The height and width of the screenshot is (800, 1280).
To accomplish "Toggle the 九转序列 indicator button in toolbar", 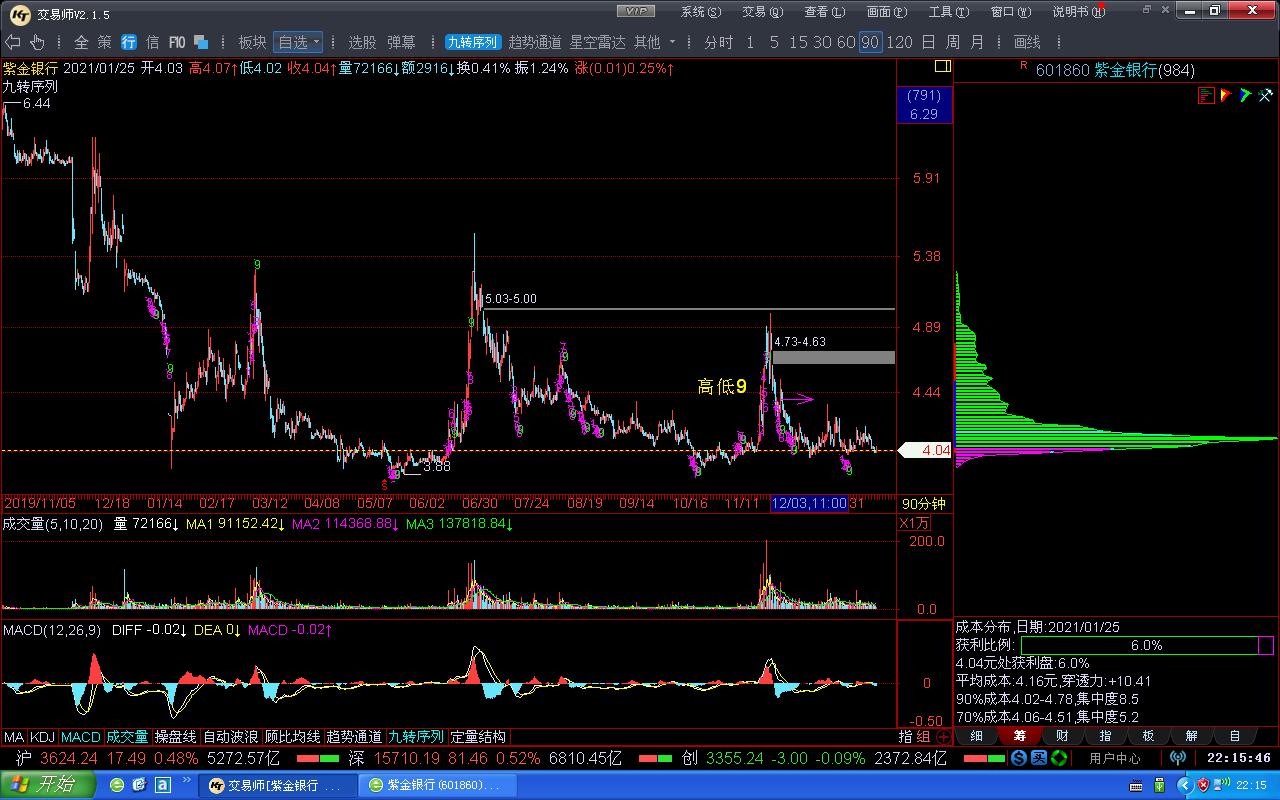I will coord(473,42).
